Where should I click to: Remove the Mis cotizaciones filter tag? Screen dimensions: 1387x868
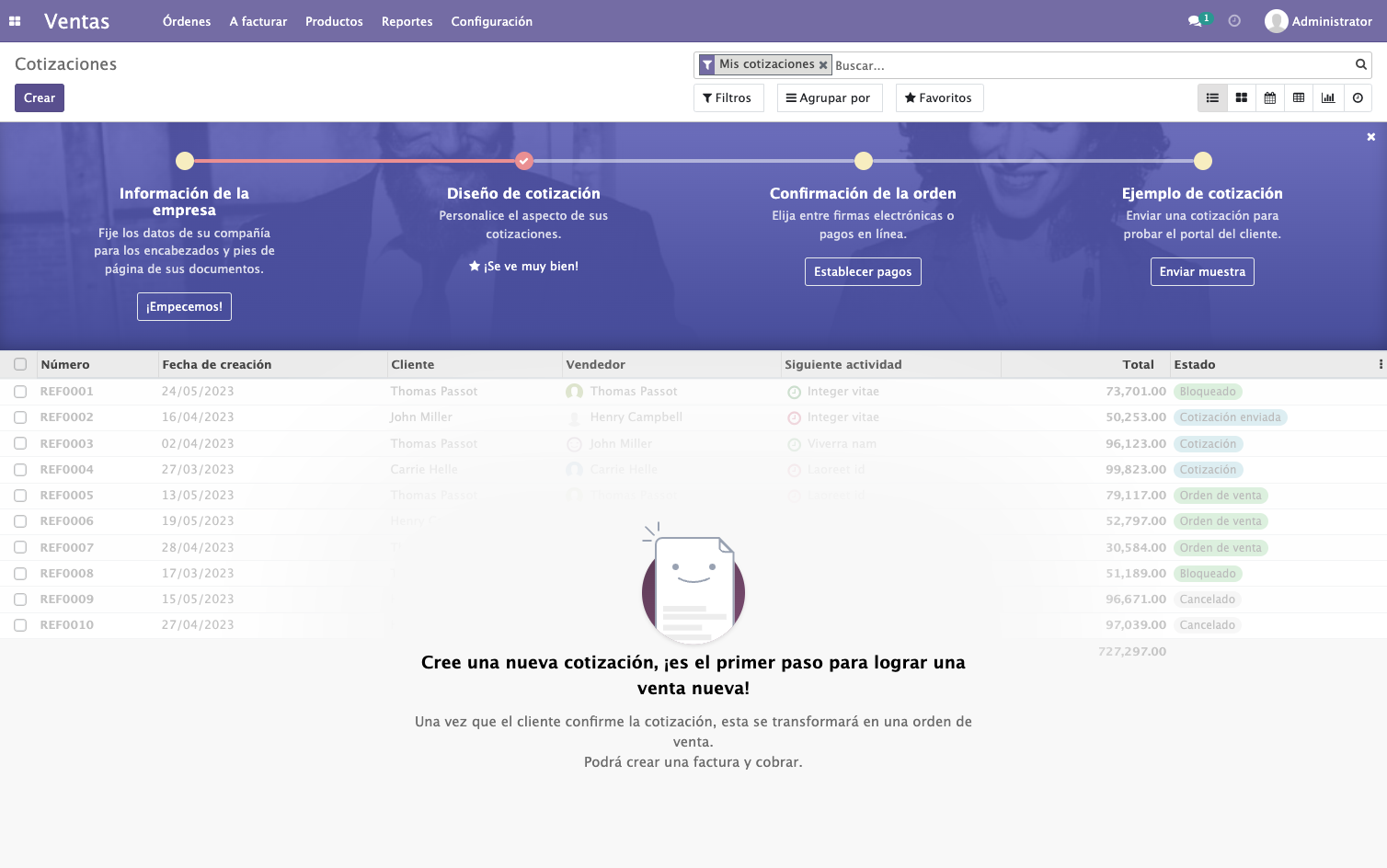(823, 65)
